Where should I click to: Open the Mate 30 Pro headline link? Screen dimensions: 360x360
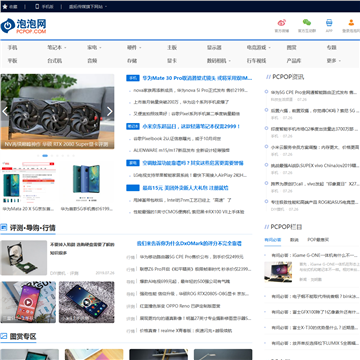click(197, 78)
